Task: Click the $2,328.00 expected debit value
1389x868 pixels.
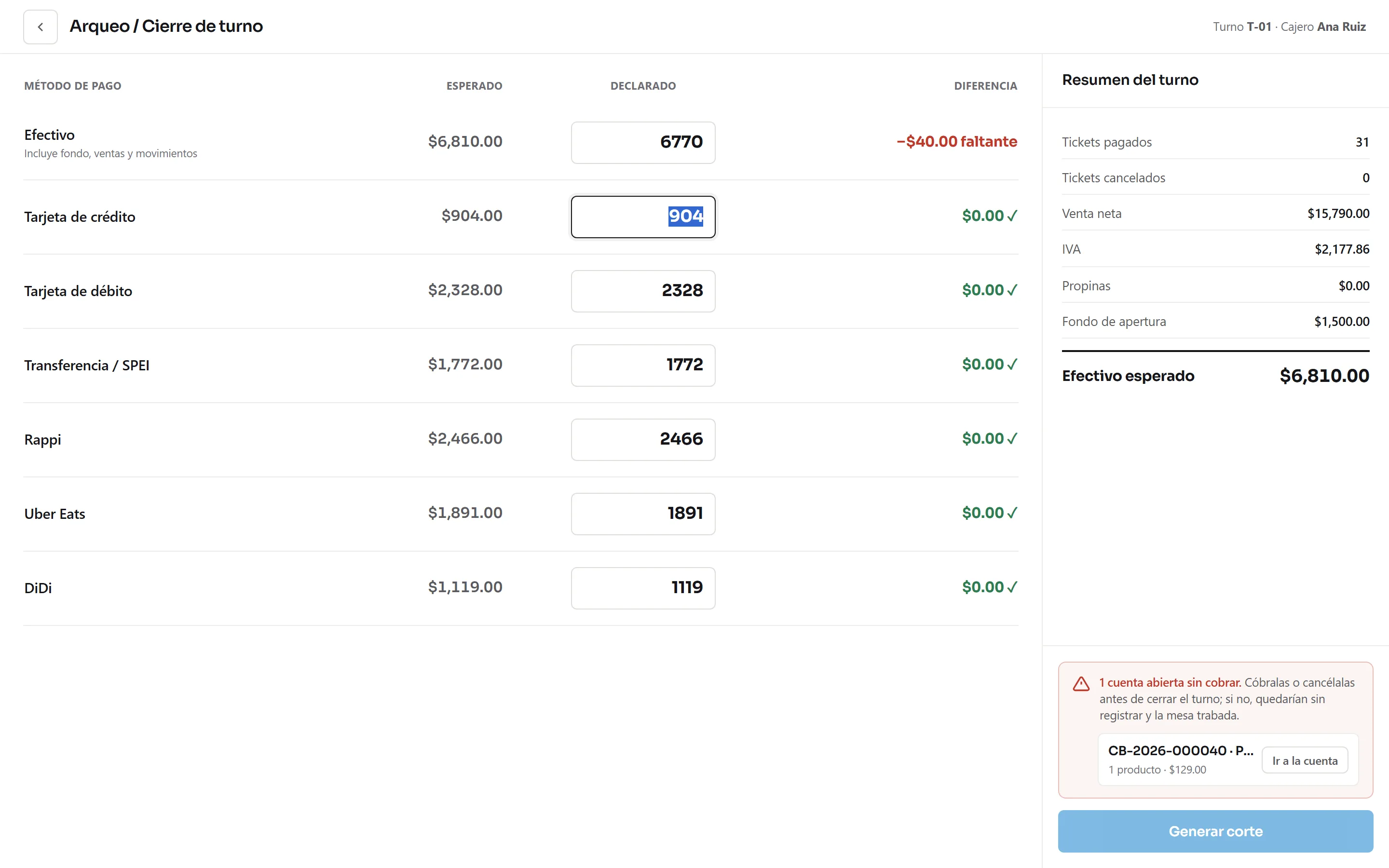Action: coord(465,290)
